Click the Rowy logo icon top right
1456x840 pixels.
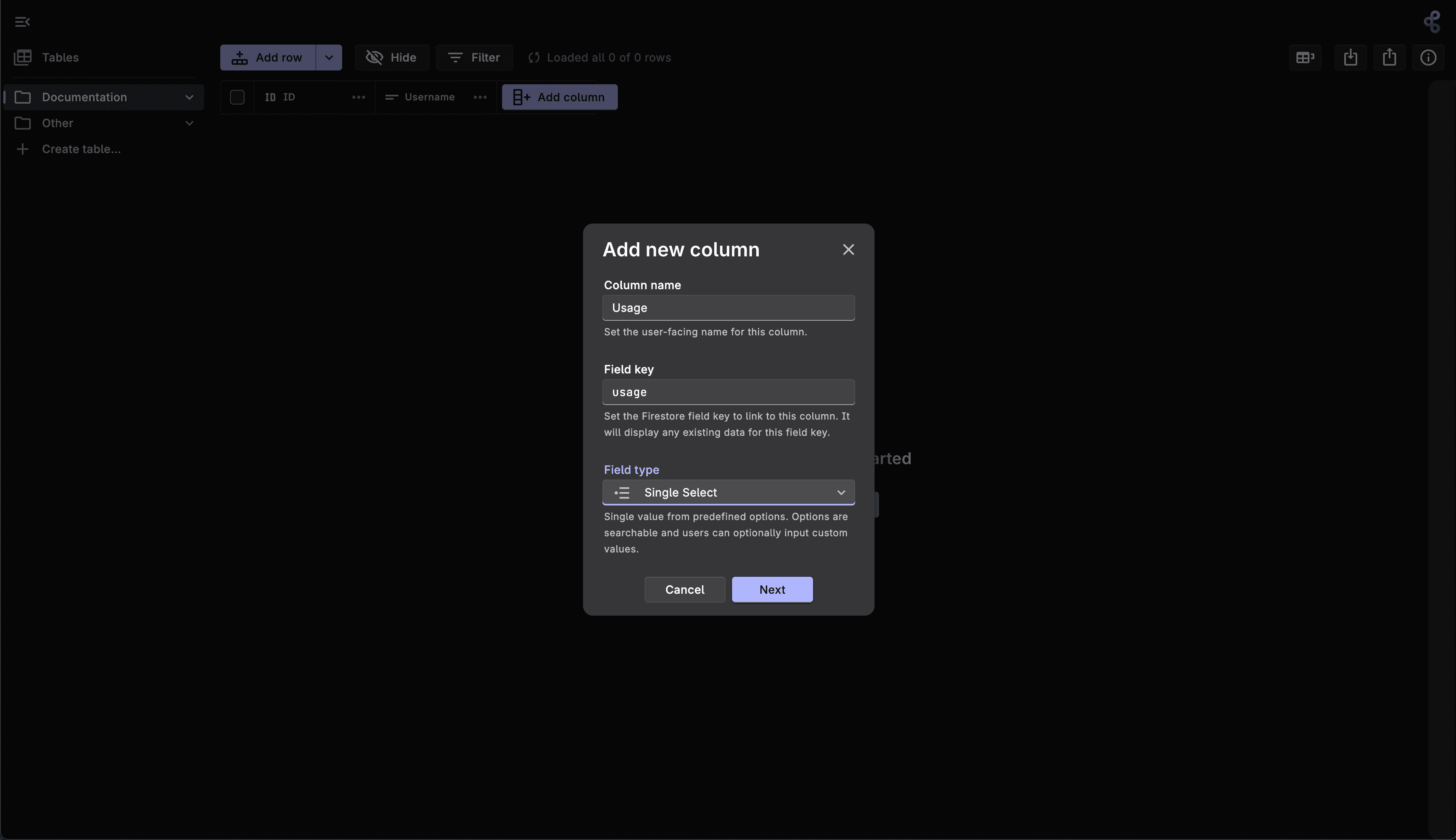point(1432,22)
